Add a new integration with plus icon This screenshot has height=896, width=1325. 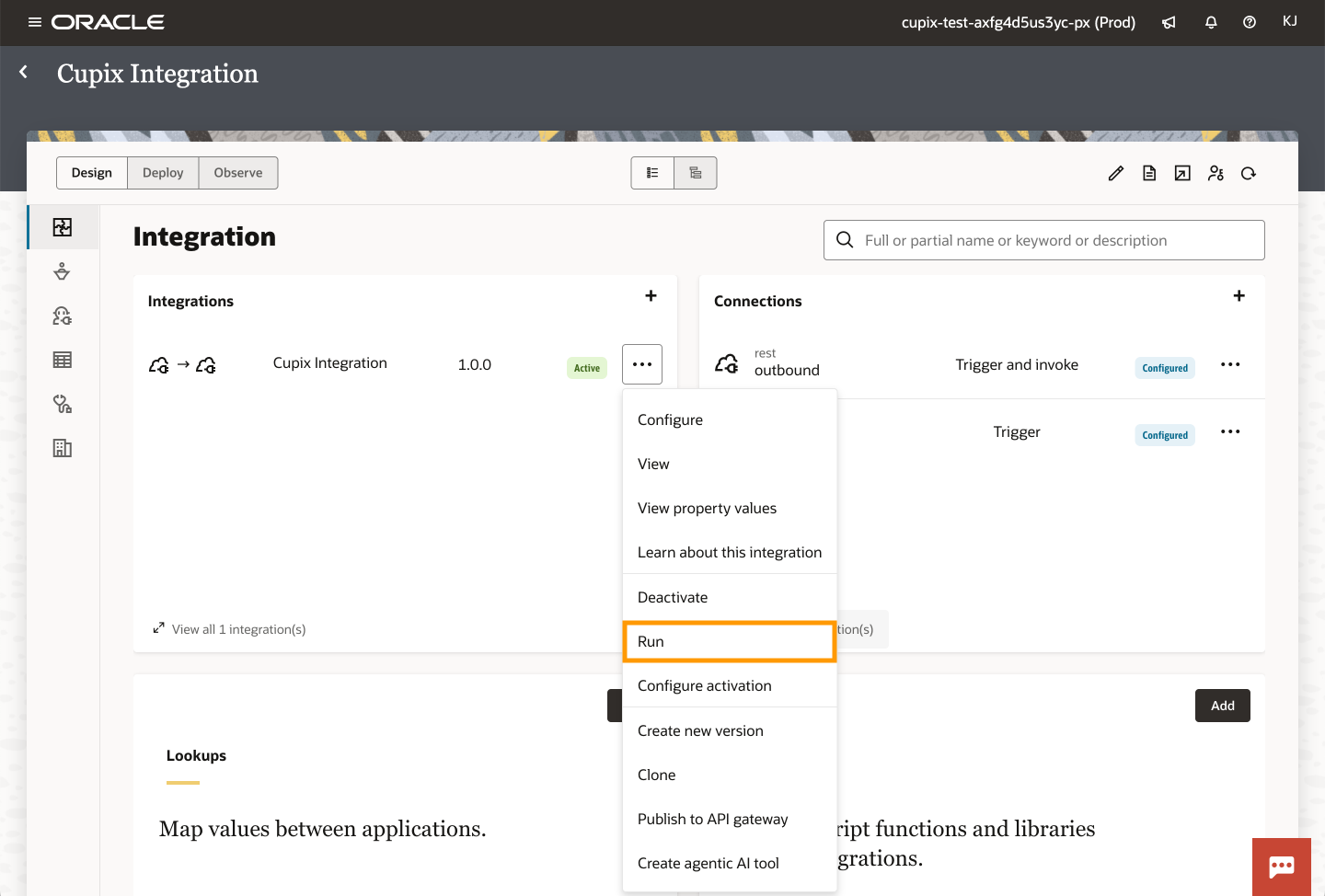click(x=651, y=295)
